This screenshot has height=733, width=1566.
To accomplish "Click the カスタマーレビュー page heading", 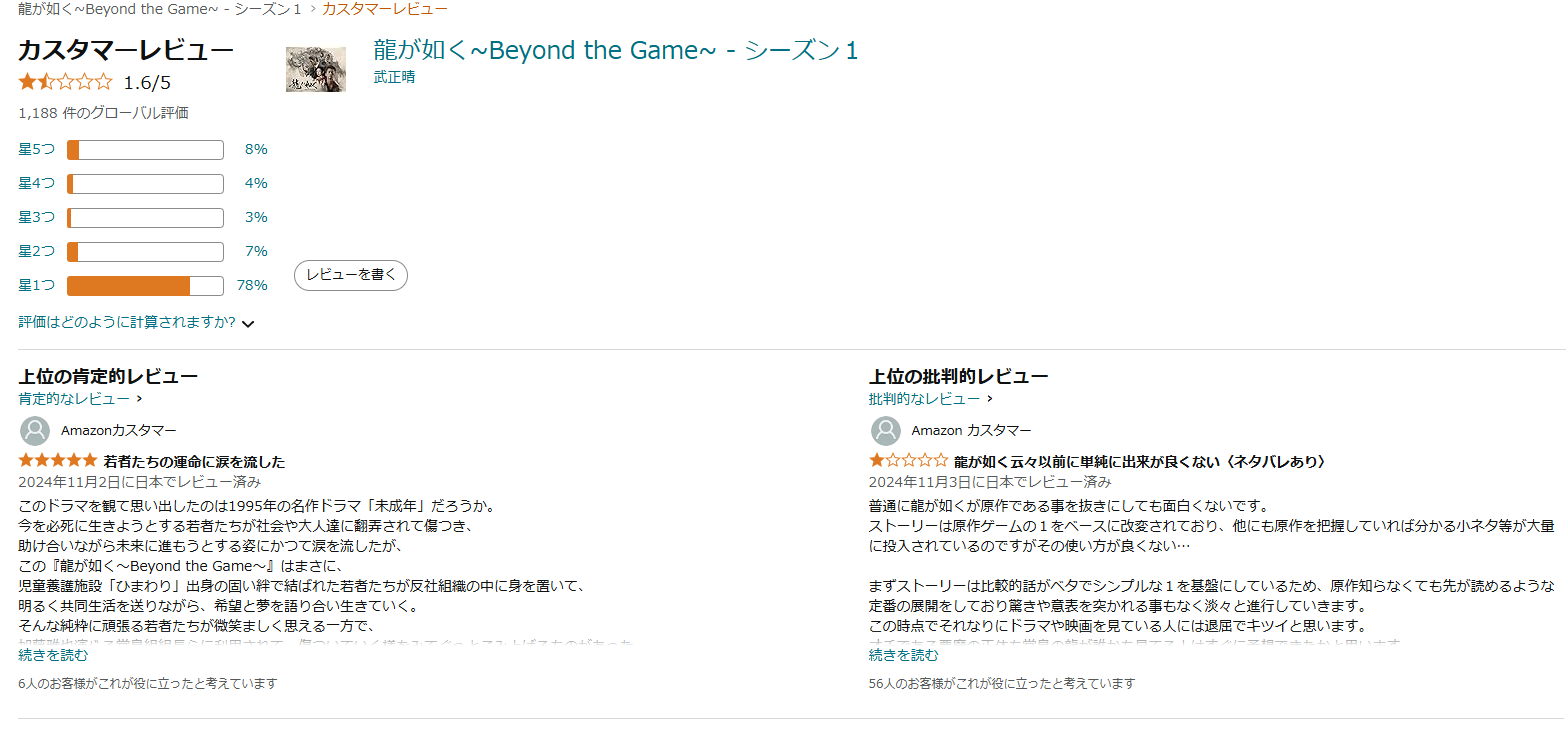I will [126, 51].
